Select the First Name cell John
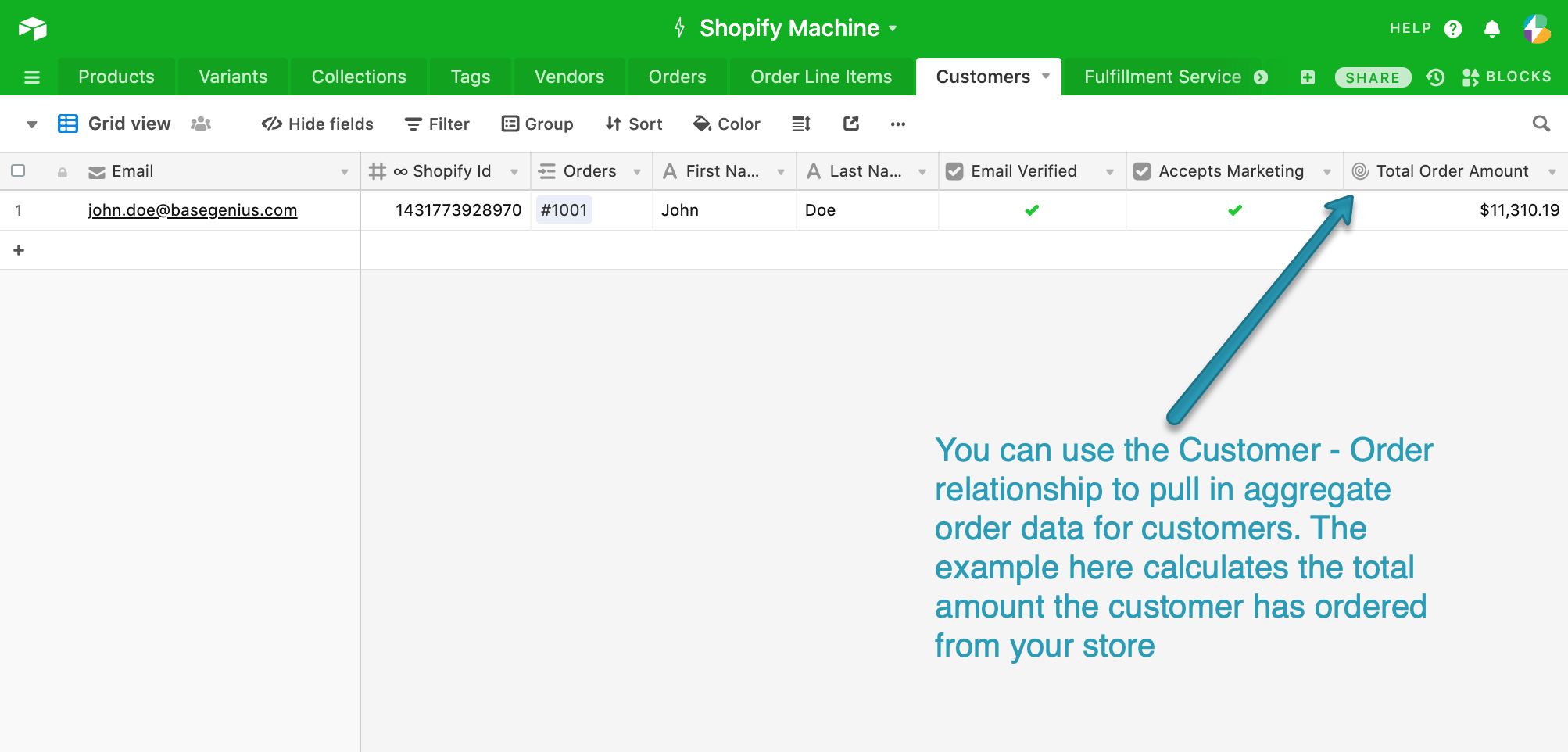The height and width of the screenshot is (752, 1568). (725, 210)
